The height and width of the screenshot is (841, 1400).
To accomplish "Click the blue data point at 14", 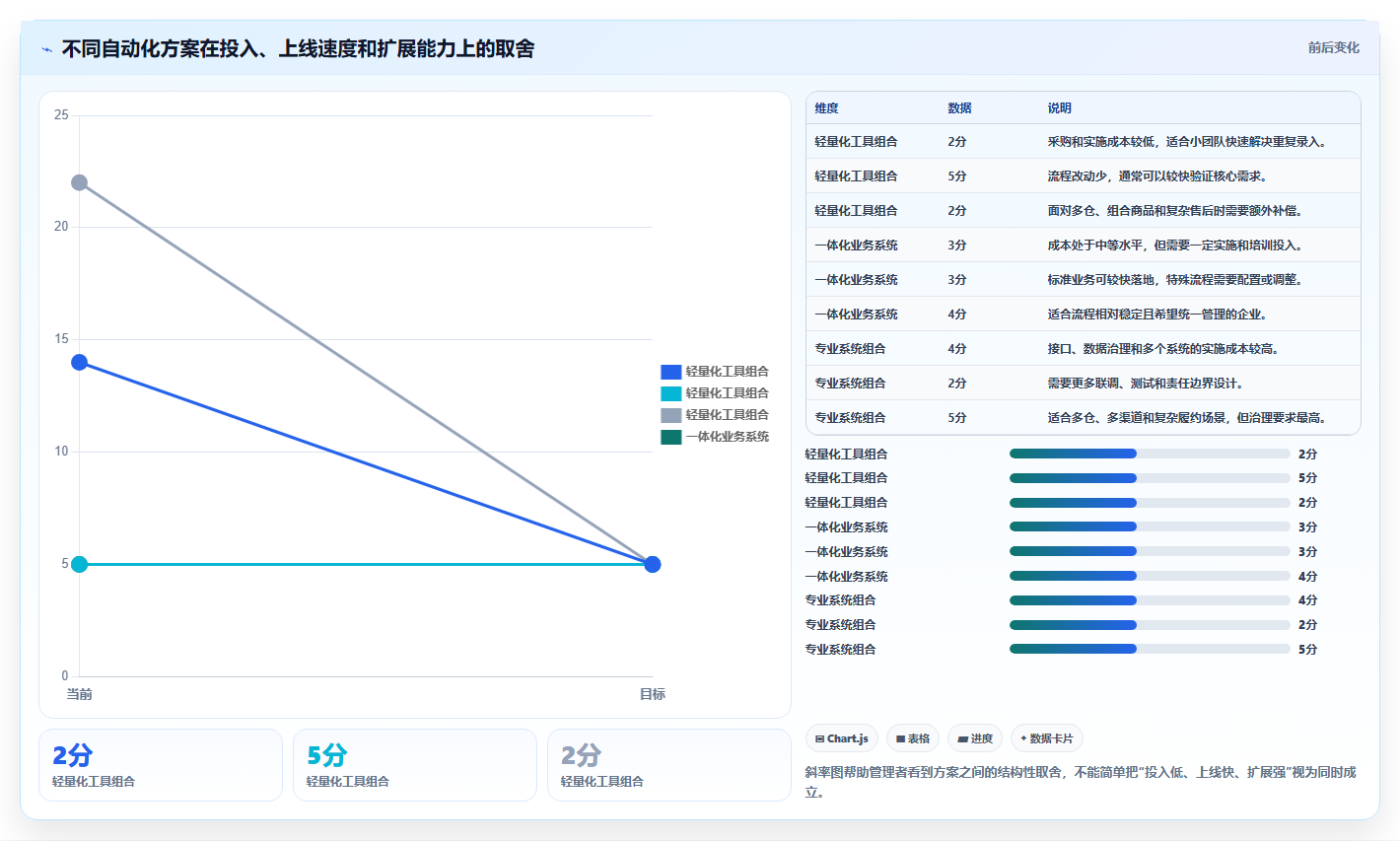I will pos(79,362).
